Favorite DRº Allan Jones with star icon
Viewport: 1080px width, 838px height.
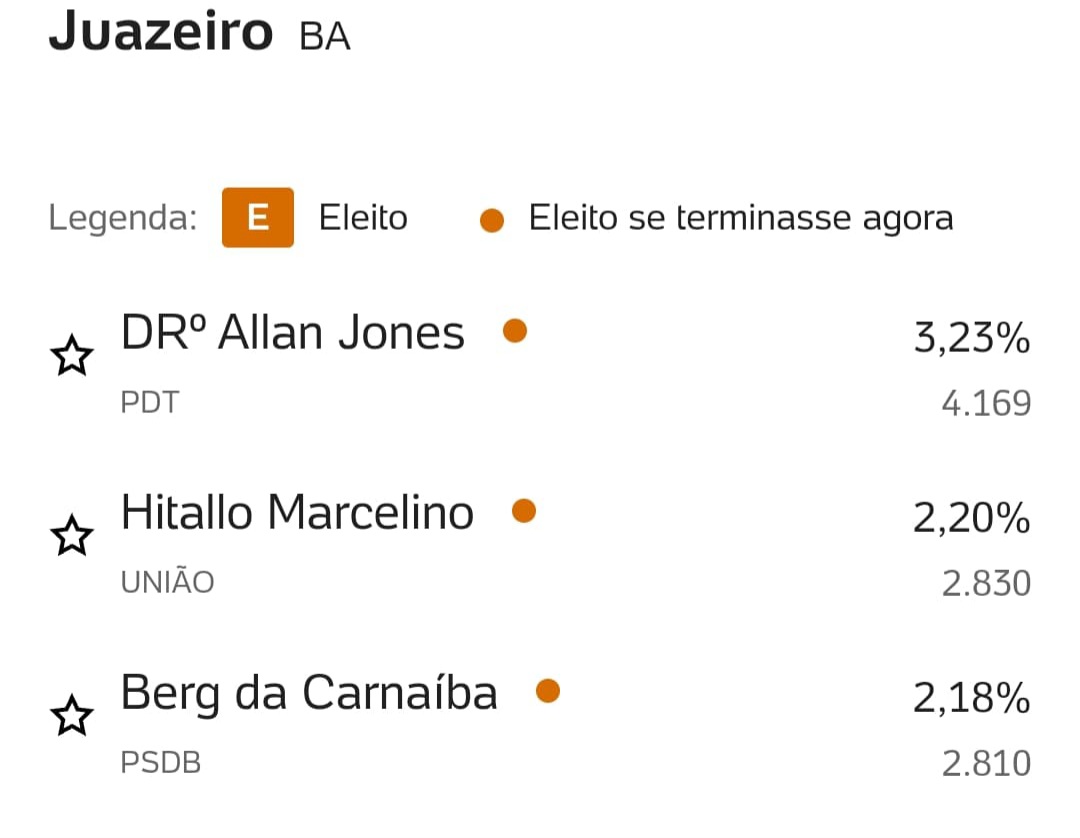72,355
